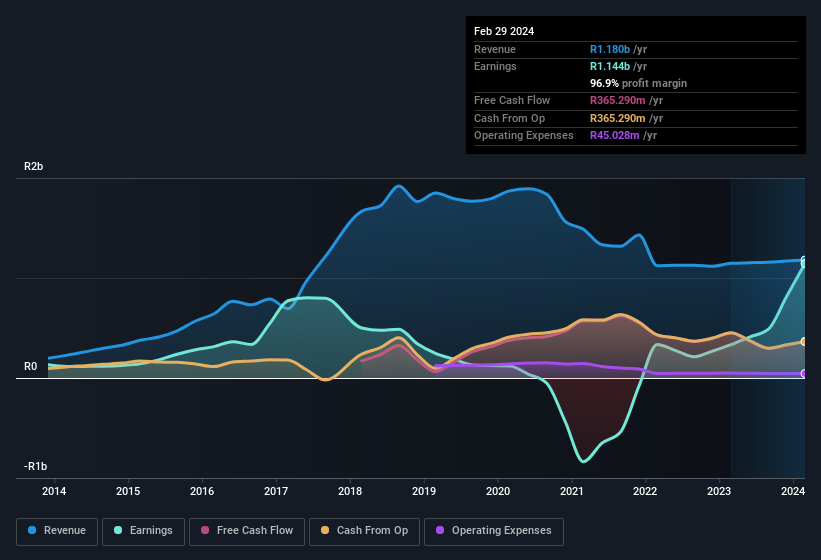Toggle the Operating Expenses legend button
The width and height of the screenshot is (821, 560).
(x=494, y=531)
